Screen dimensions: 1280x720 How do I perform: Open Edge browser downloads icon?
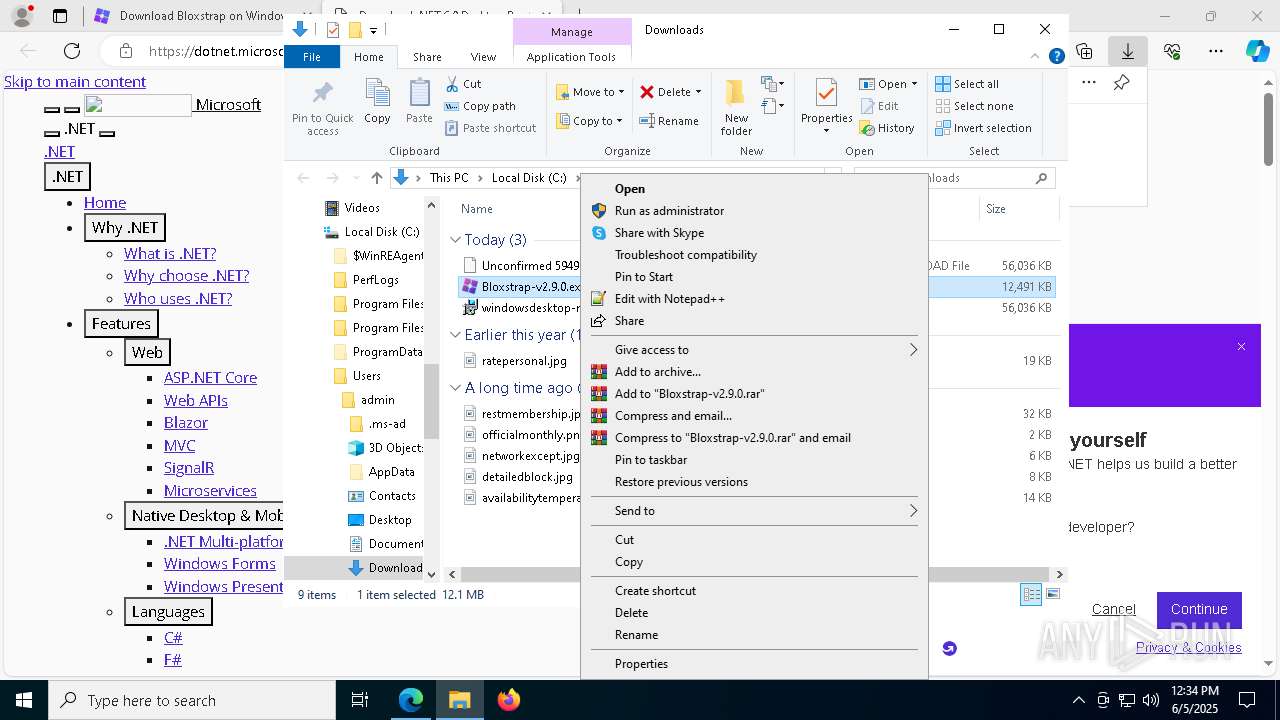tap(1128, 51)
